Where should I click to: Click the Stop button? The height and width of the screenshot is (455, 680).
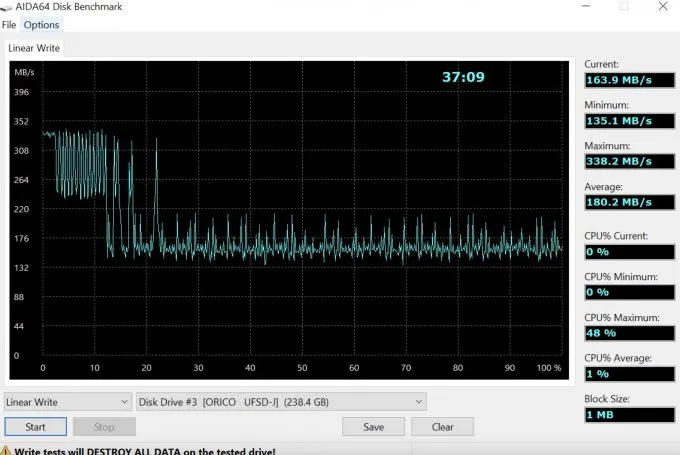[104, 427]
